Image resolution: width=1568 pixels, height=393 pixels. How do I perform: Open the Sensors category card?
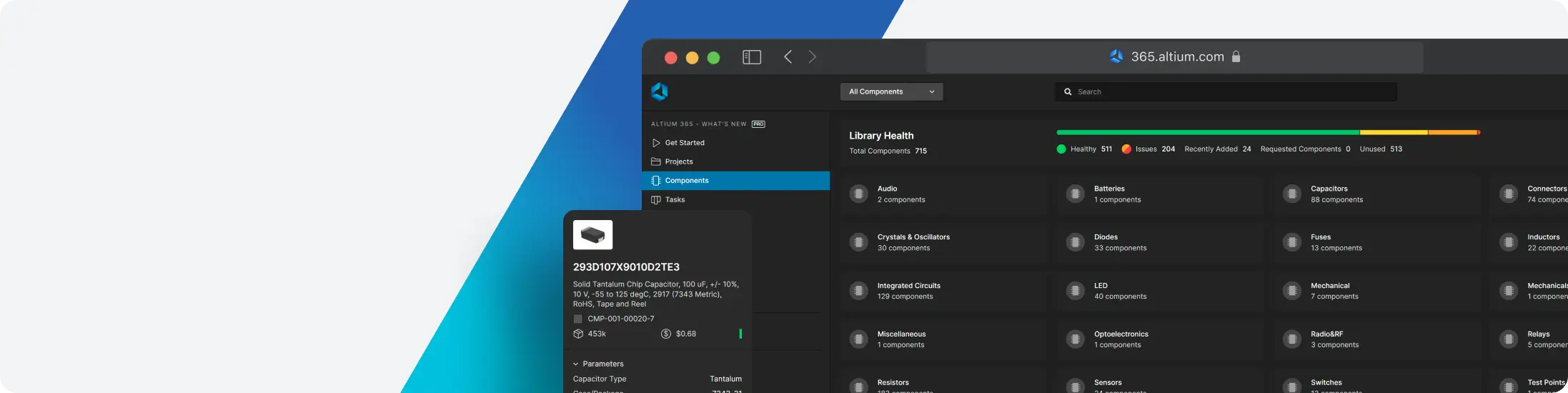pyautogui.click(x=1159, y=380)
